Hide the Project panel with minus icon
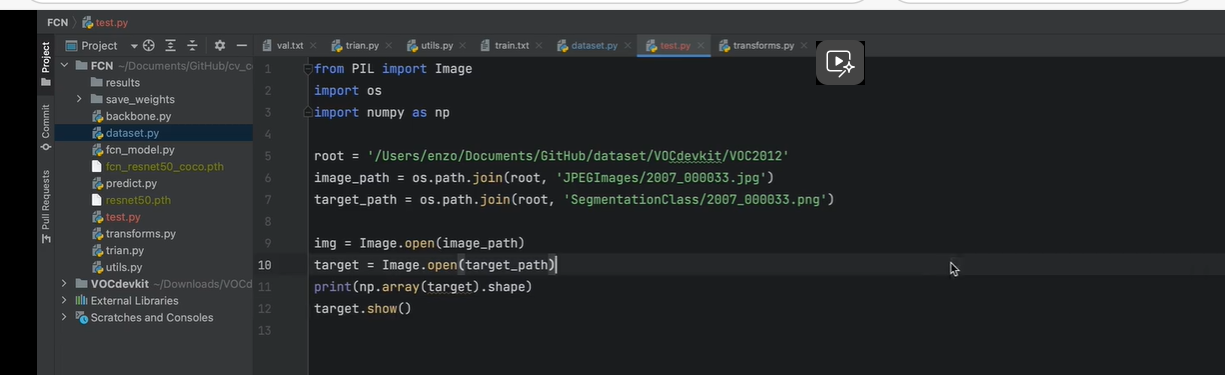This screenshot has width=1225, height=375. pos(241,46)
